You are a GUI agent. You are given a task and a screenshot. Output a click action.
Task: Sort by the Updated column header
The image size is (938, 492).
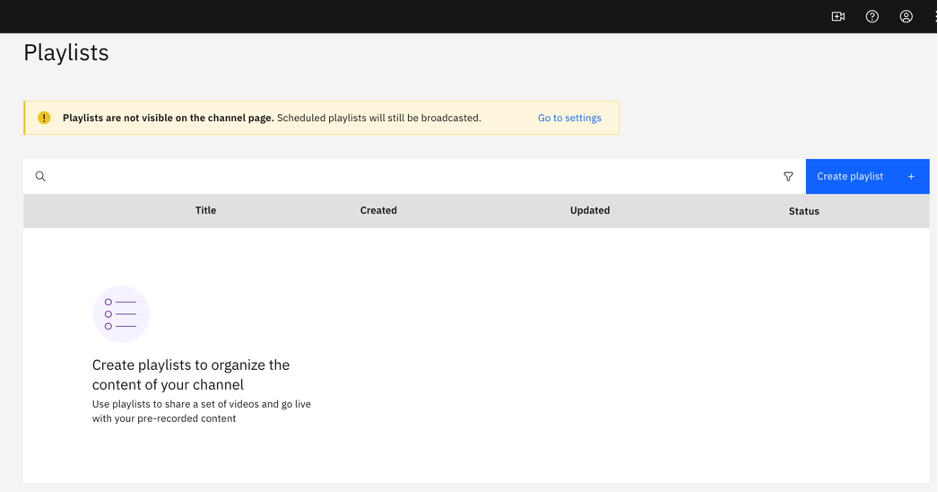coord(590,210)
